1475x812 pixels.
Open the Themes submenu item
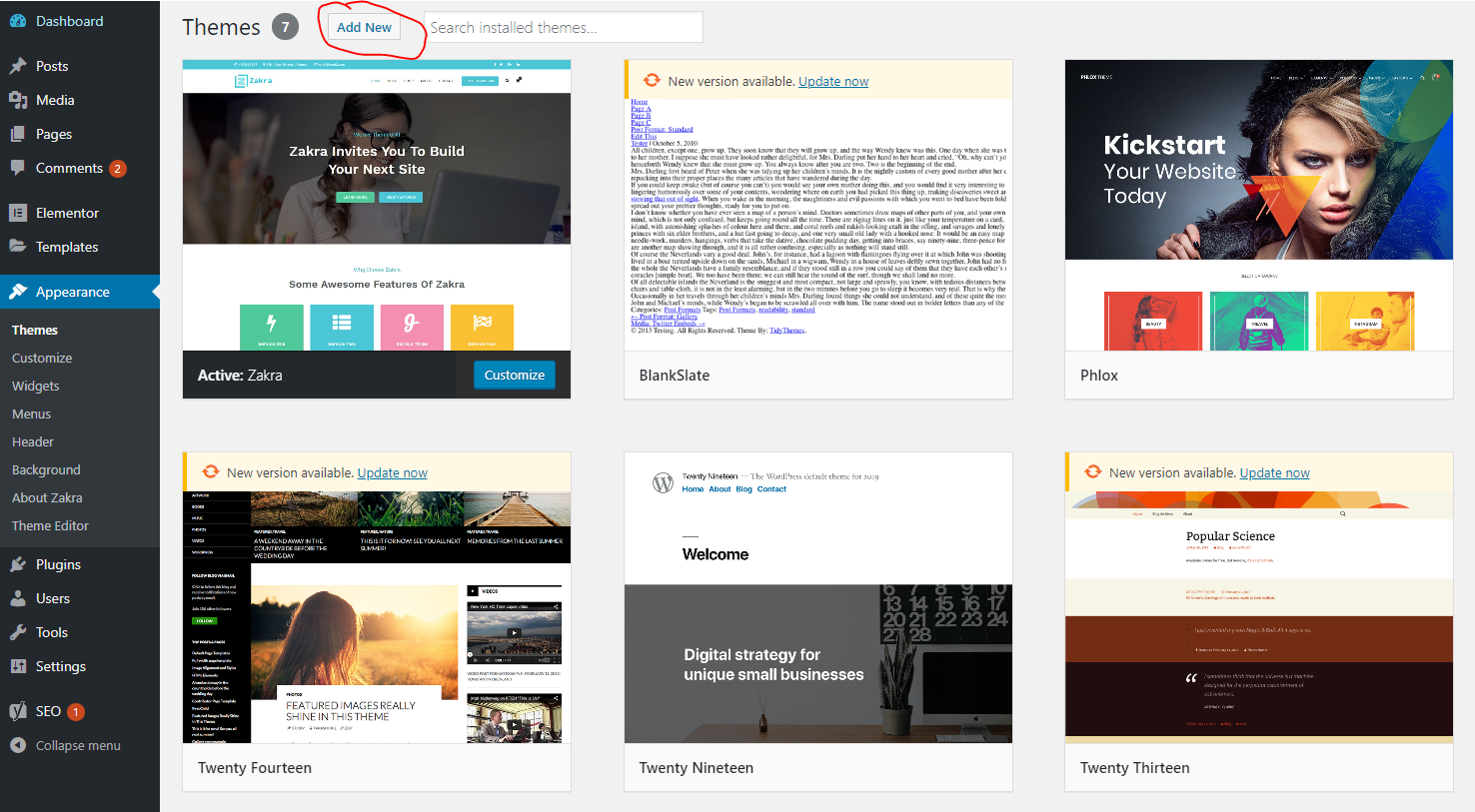(x=35, y=330)
